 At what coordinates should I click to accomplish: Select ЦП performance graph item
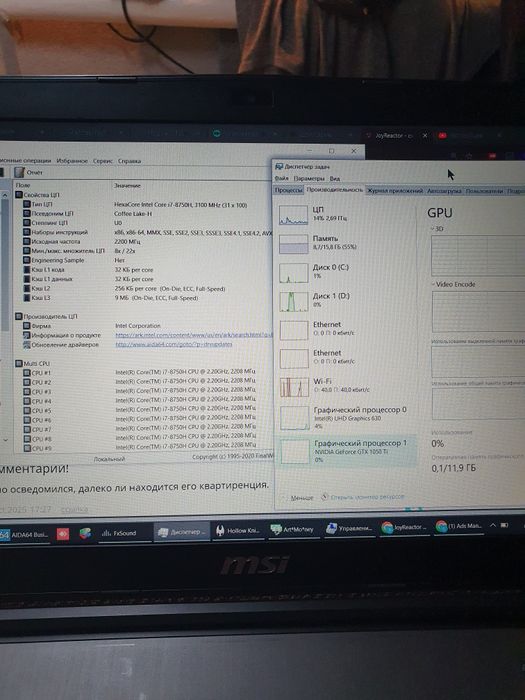(346, 215)
